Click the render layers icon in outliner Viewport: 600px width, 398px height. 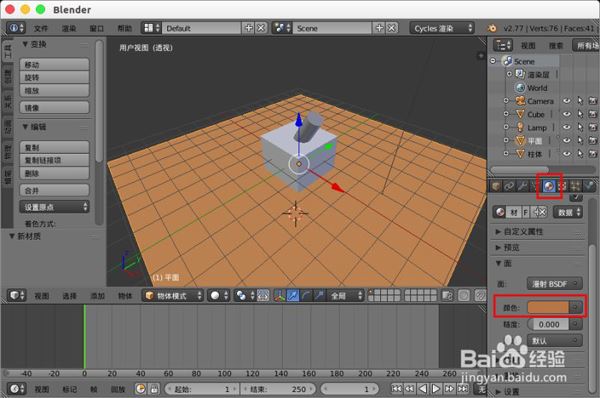(520, 74)
